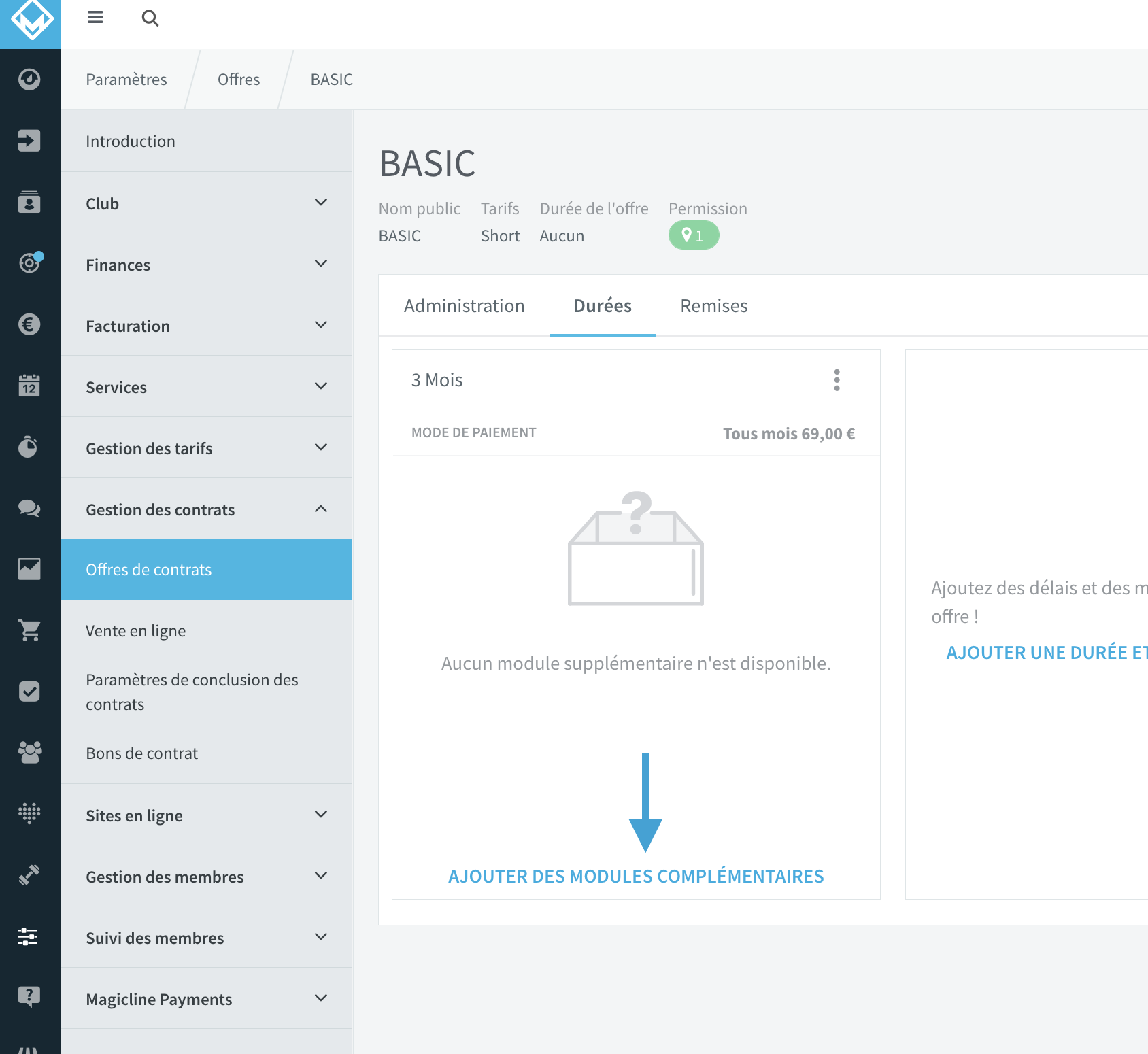Expand the Services section
The height and width of the screenshot is (1054, 1148).
coord(207,386)
